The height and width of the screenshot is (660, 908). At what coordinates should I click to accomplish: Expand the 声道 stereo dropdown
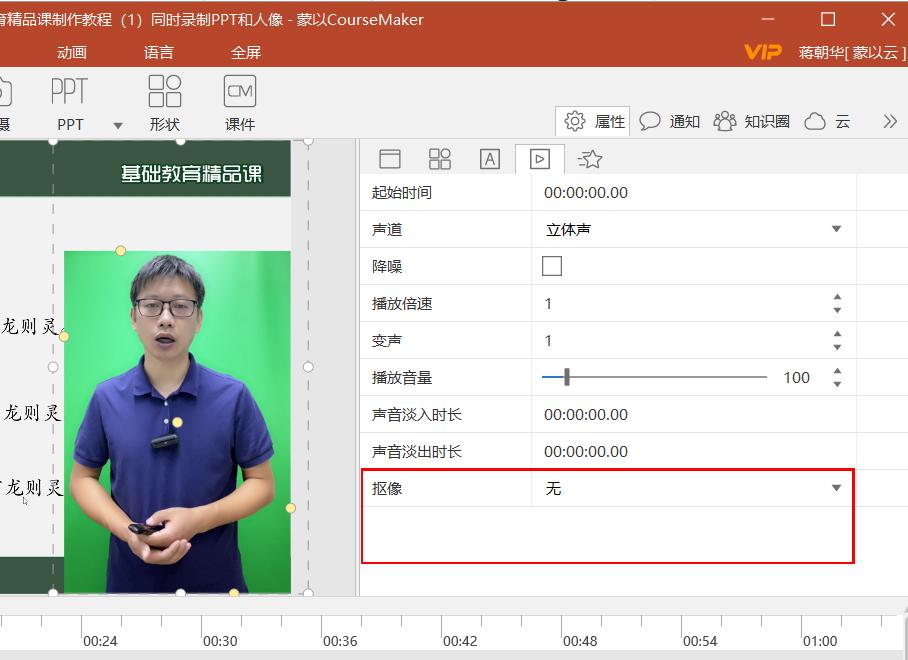click(x=836, y=230)
